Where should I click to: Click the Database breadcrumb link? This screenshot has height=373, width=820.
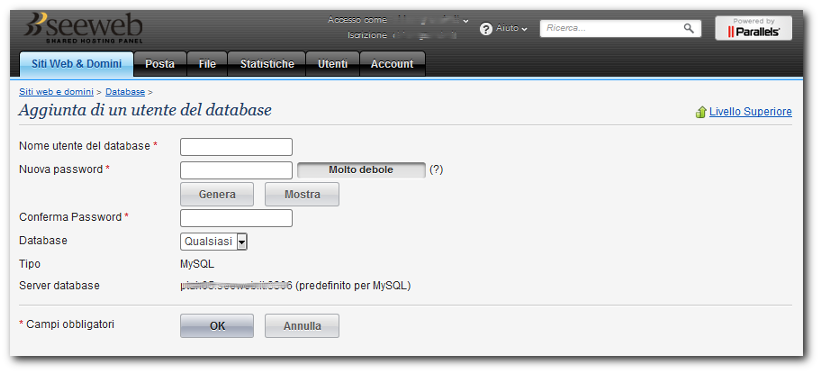(125, 92)
